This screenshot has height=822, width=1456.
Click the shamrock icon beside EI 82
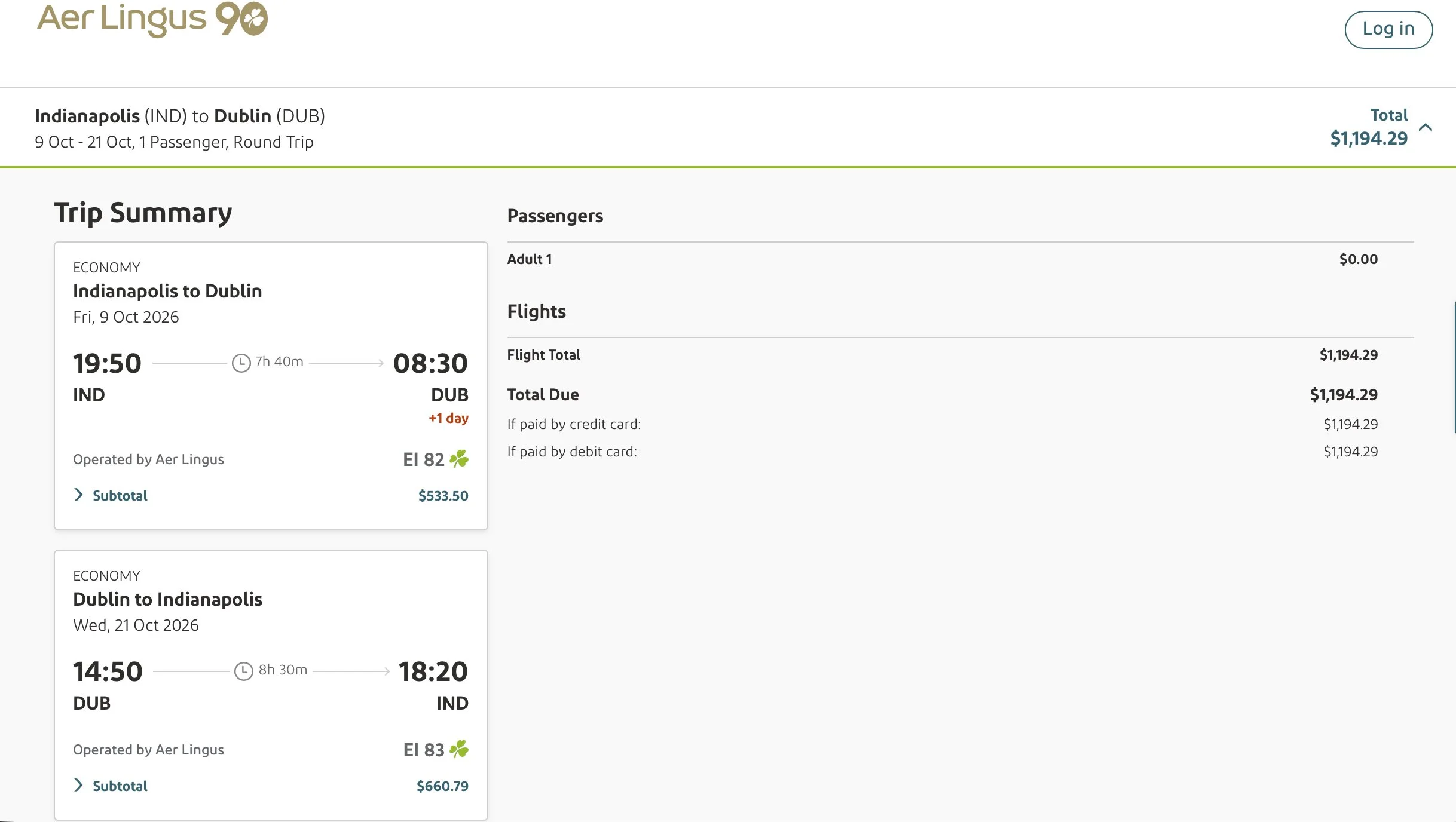[x=459, y=459]
